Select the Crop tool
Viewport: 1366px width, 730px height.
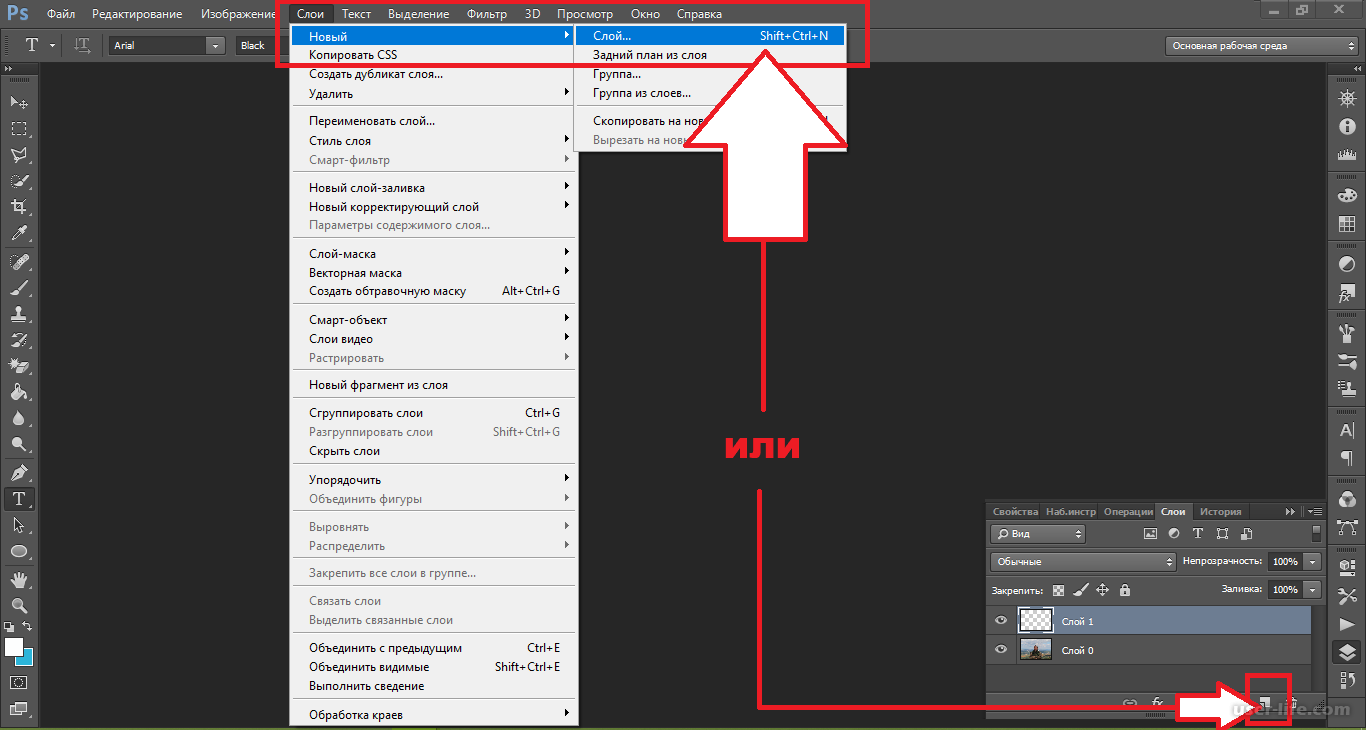pos(19,207)
